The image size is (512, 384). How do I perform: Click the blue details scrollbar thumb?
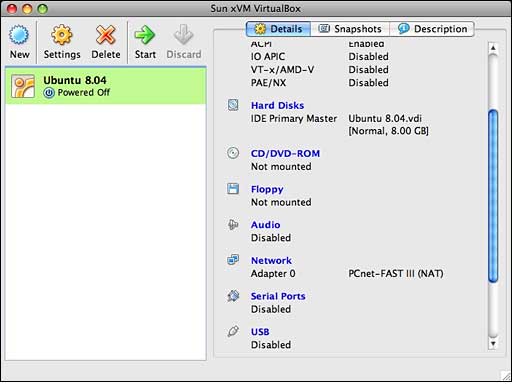coord(493,196)
